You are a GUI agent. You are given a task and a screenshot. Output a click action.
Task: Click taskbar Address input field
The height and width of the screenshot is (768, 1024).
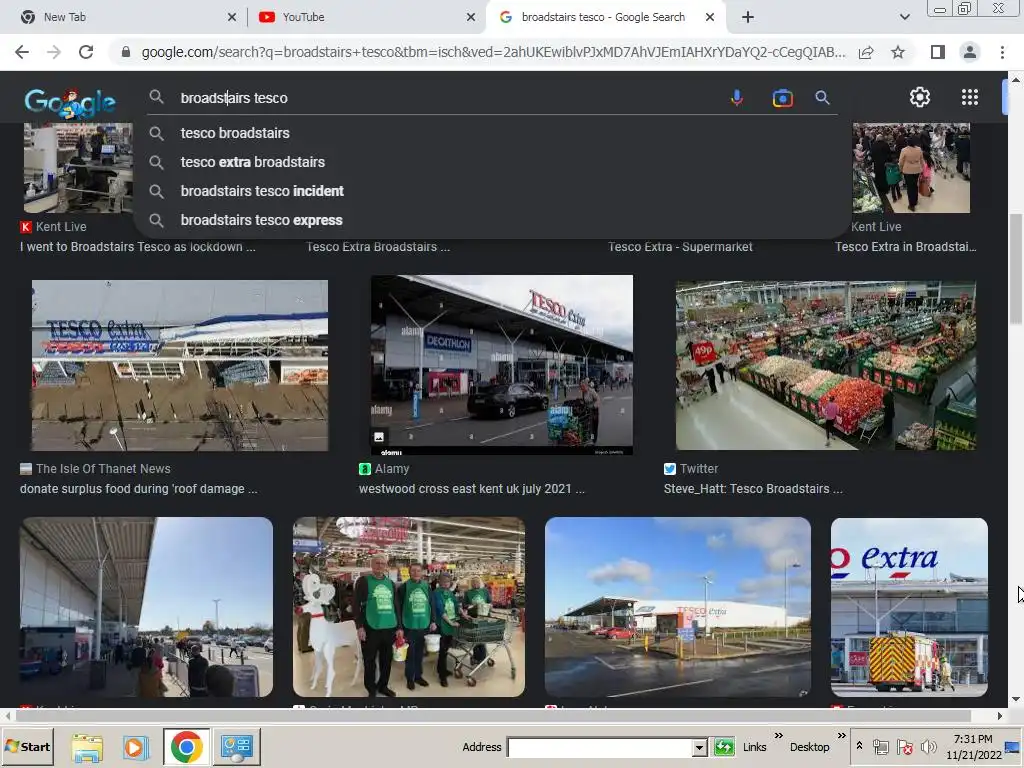pyautogui.click(x=600, y=747)
